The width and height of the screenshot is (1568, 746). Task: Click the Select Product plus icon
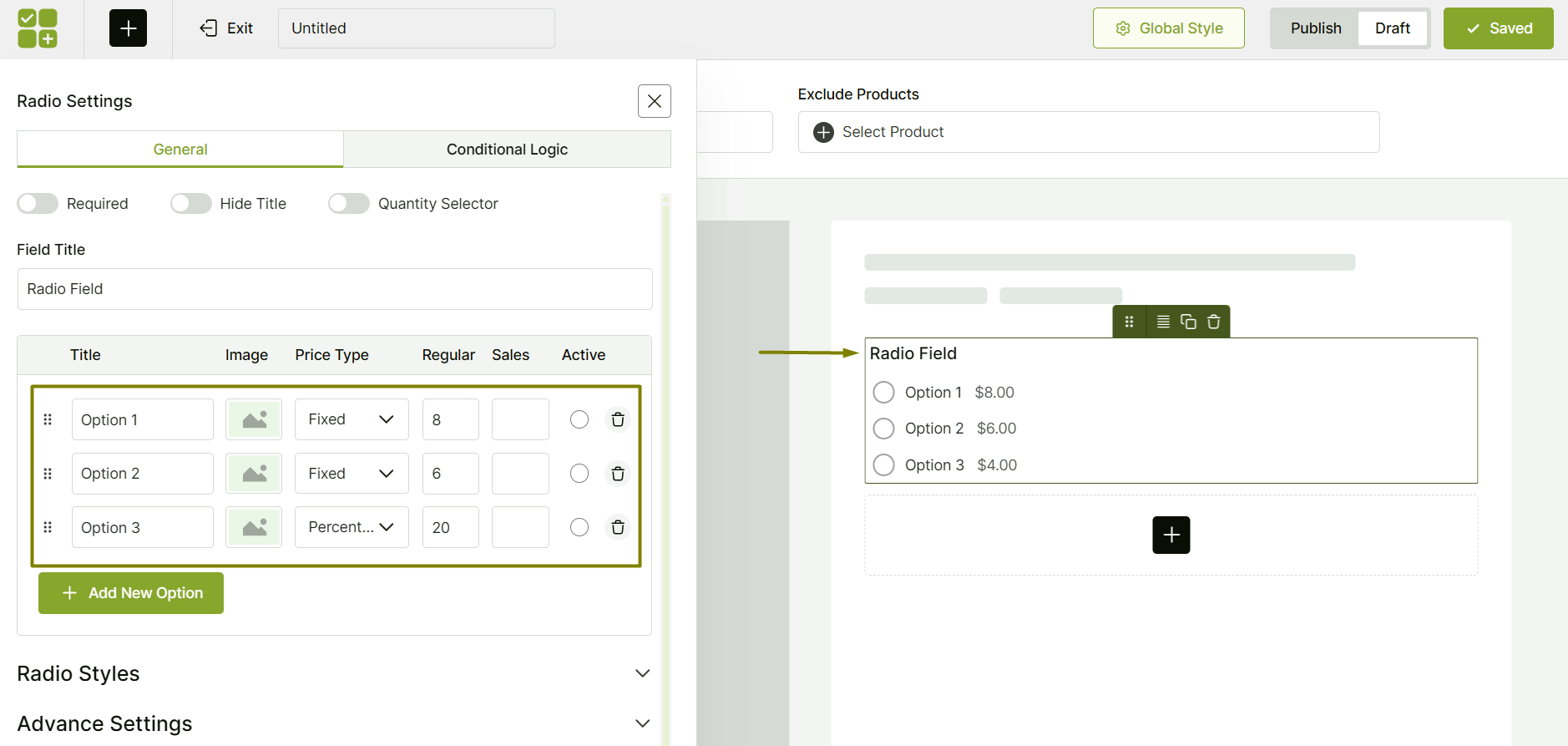[x=823, y=132]
